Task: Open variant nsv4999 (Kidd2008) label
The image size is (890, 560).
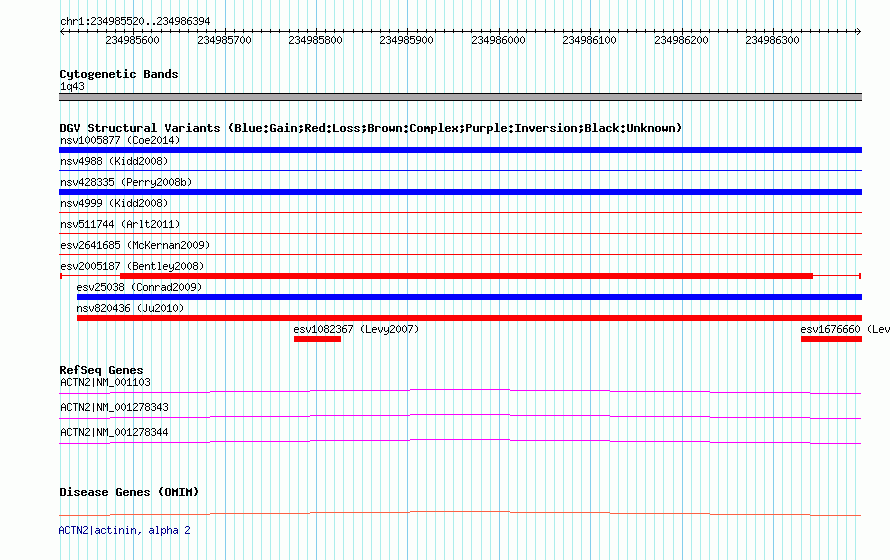Action: click(x=114, y=203)
